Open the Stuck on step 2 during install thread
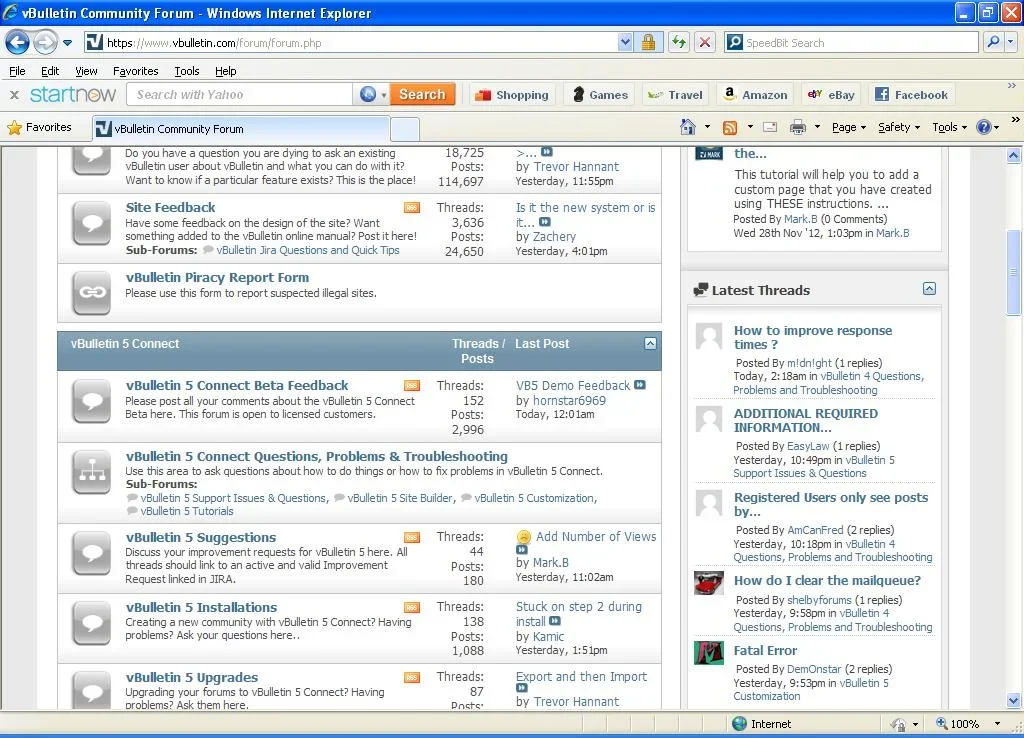The width and height of the screenshot is (1024, 738). pyautogui.click(x=579, y=614)
